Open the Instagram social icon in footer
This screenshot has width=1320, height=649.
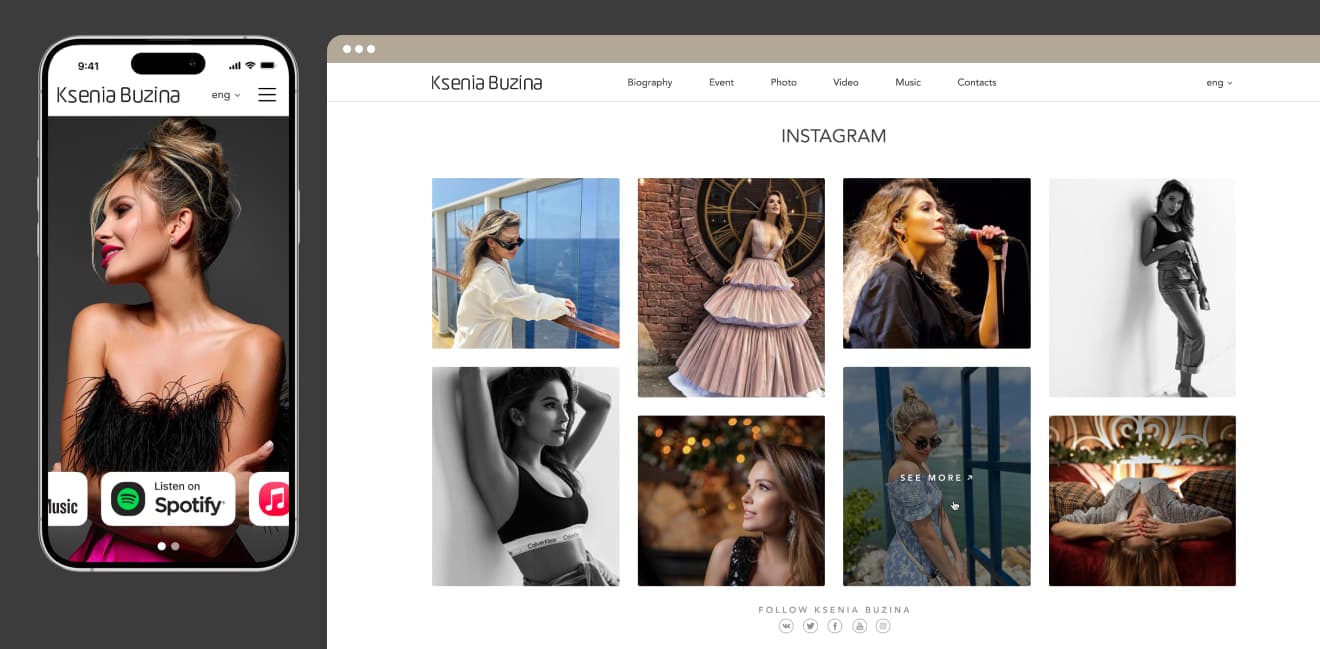tap(883, 626)
